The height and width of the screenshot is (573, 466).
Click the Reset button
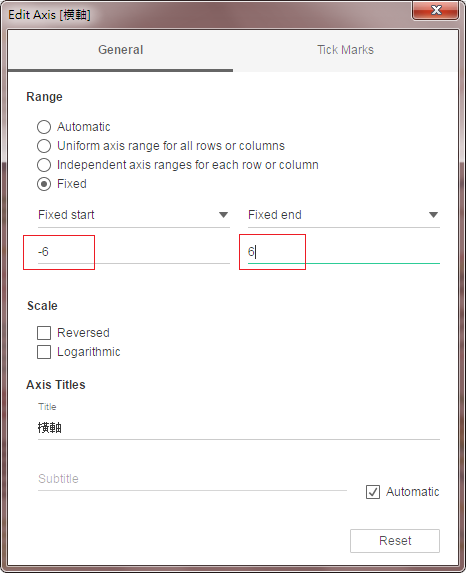(395, 541)
